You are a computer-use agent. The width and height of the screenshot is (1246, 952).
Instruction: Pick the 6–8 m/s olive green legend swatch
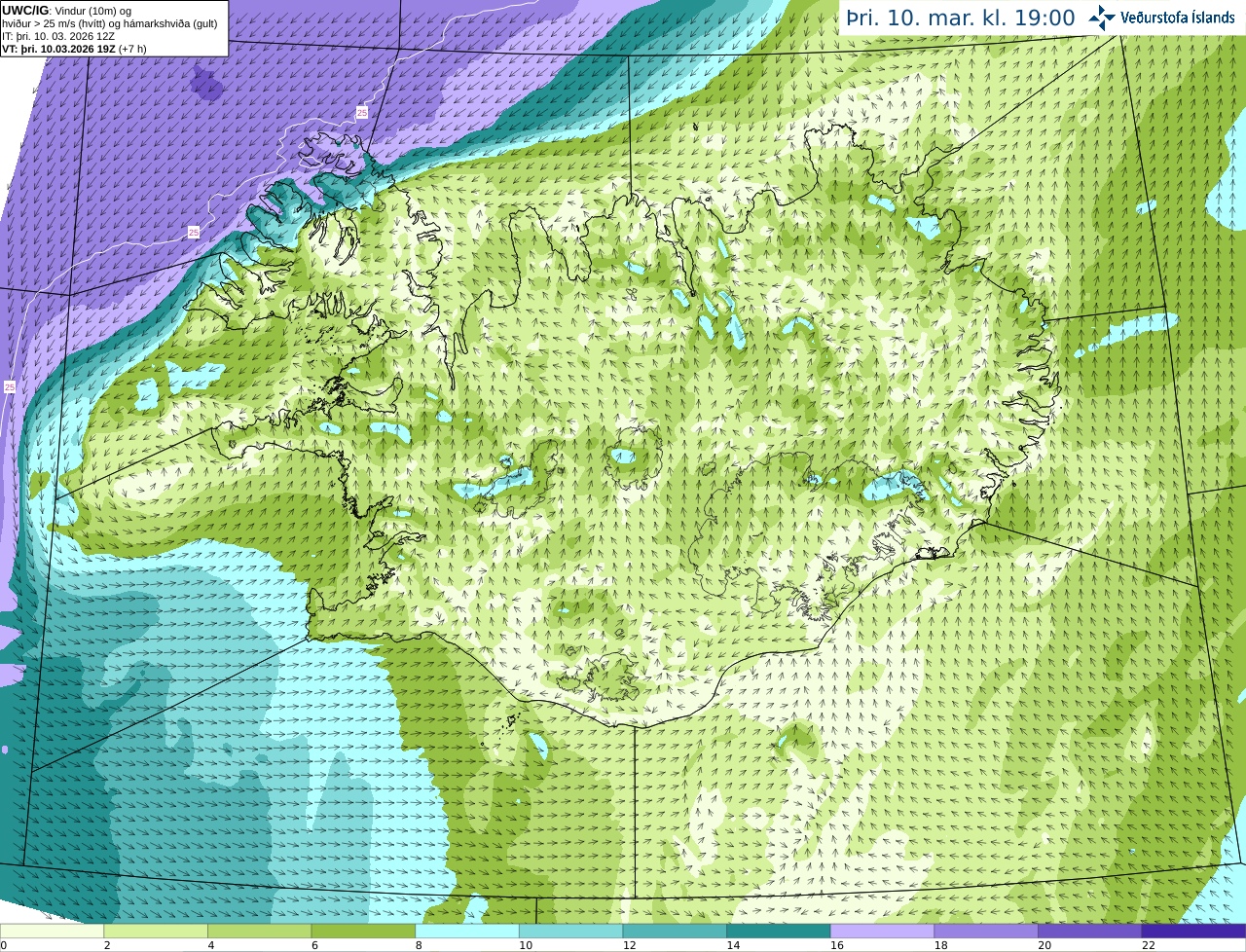[x=363, y=931]
